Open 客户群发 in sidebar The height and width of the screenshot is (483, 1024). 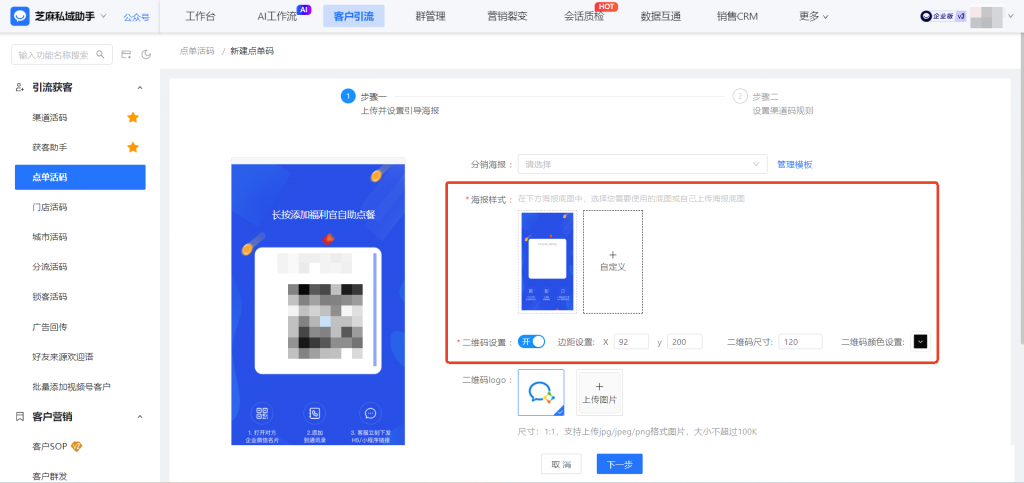coord(50,476)
